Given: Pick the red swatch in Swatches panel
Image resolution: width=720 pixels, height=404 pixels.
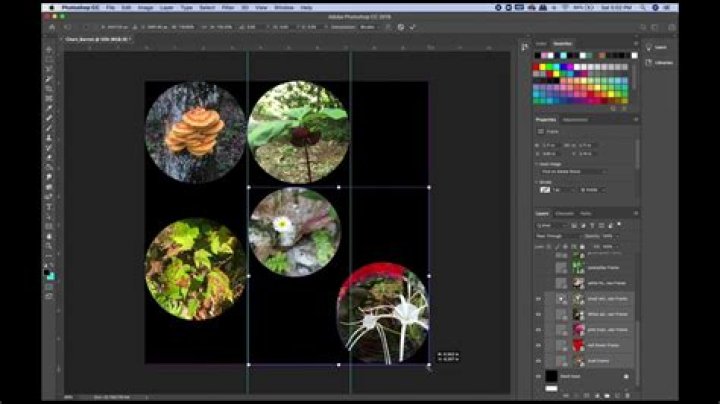Looking at the screenshot, I should [535, 67].
